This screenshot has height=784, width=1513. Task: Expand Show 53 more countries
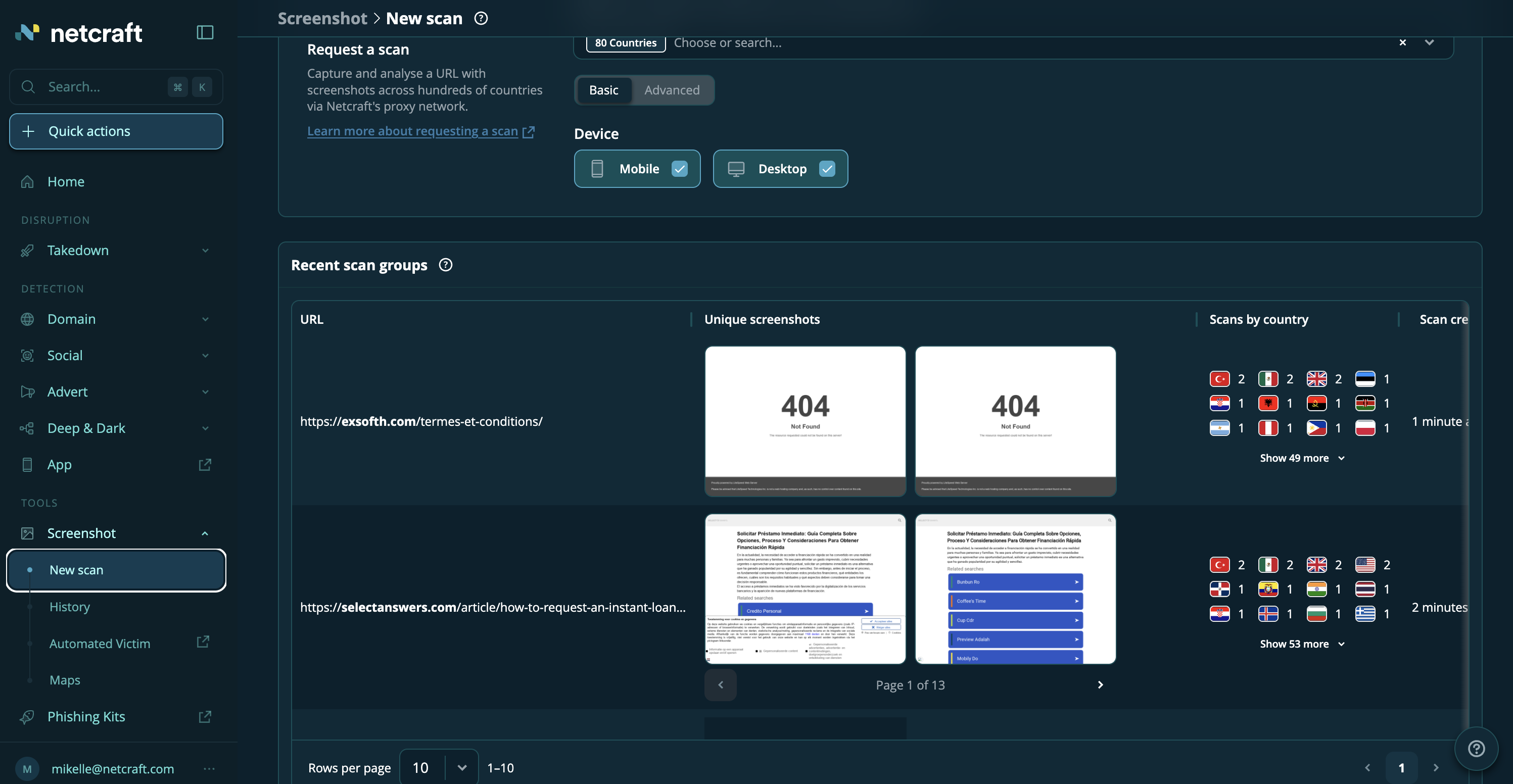click(1302, 644)
